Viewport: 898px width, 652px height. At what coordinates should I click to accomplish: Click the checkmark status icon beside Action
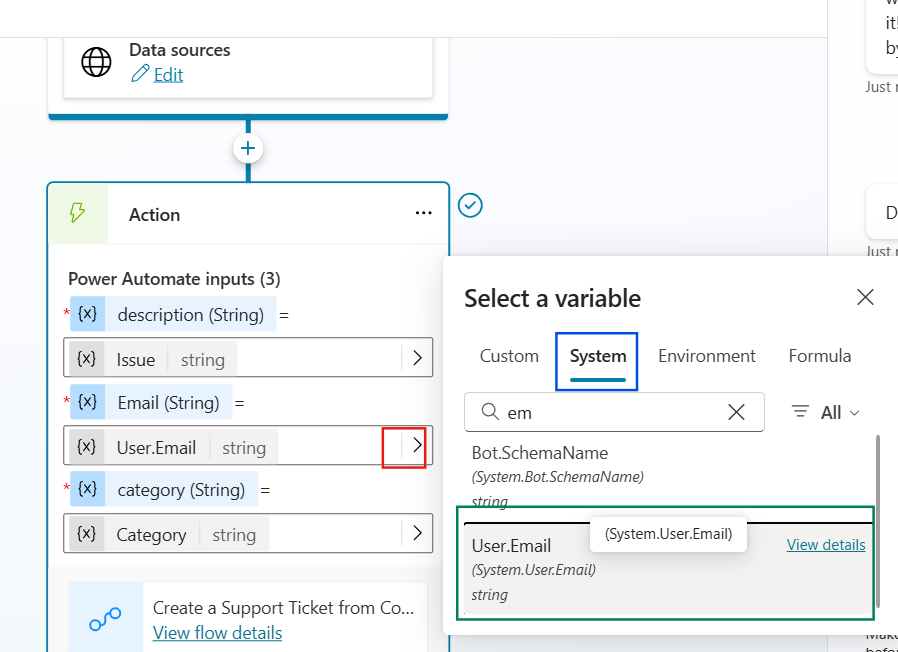pos(470,205)
